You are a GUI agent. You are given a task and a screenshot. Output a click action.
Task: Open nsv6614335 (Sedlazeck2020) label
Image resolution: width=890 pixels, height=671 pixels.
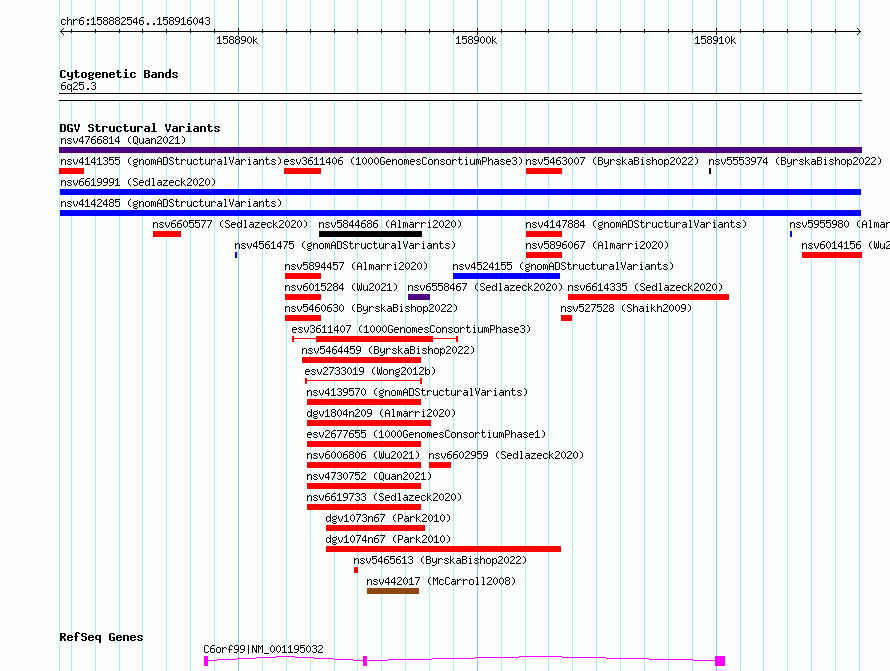(x=645, y=287)
